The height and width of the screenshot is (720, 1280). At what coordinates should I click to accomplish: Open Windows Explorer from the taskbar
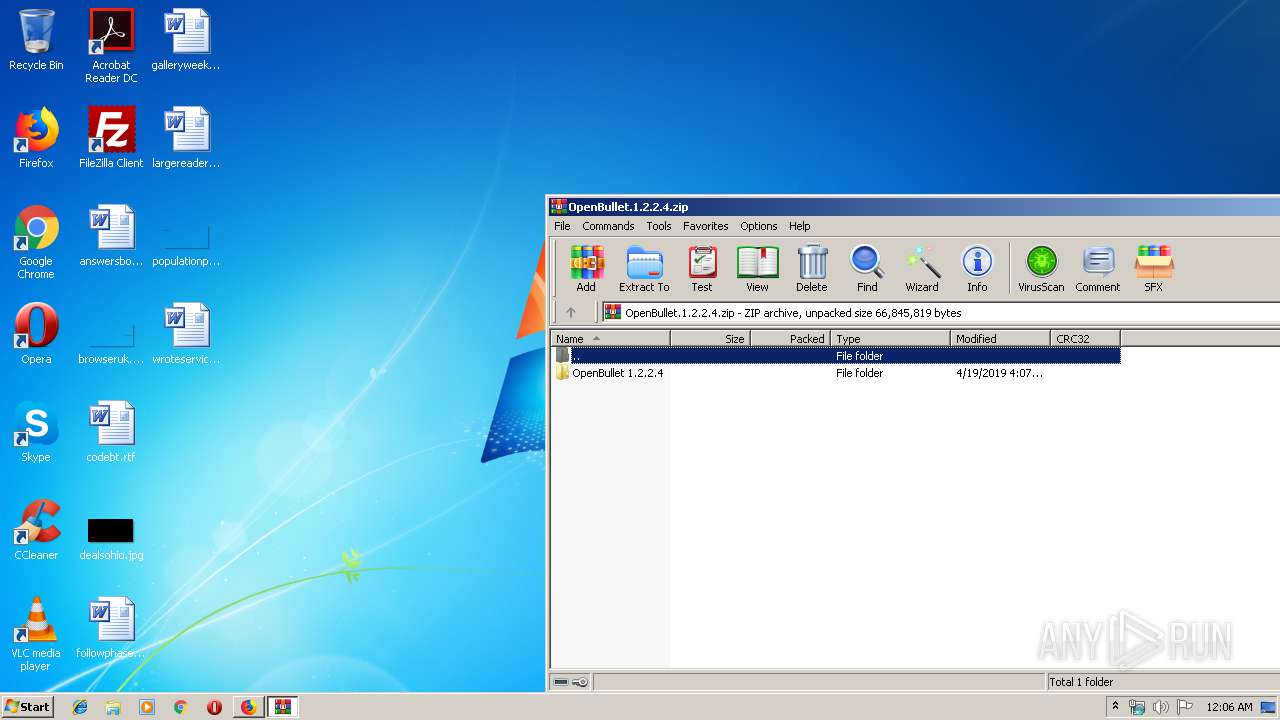(113, 707)
